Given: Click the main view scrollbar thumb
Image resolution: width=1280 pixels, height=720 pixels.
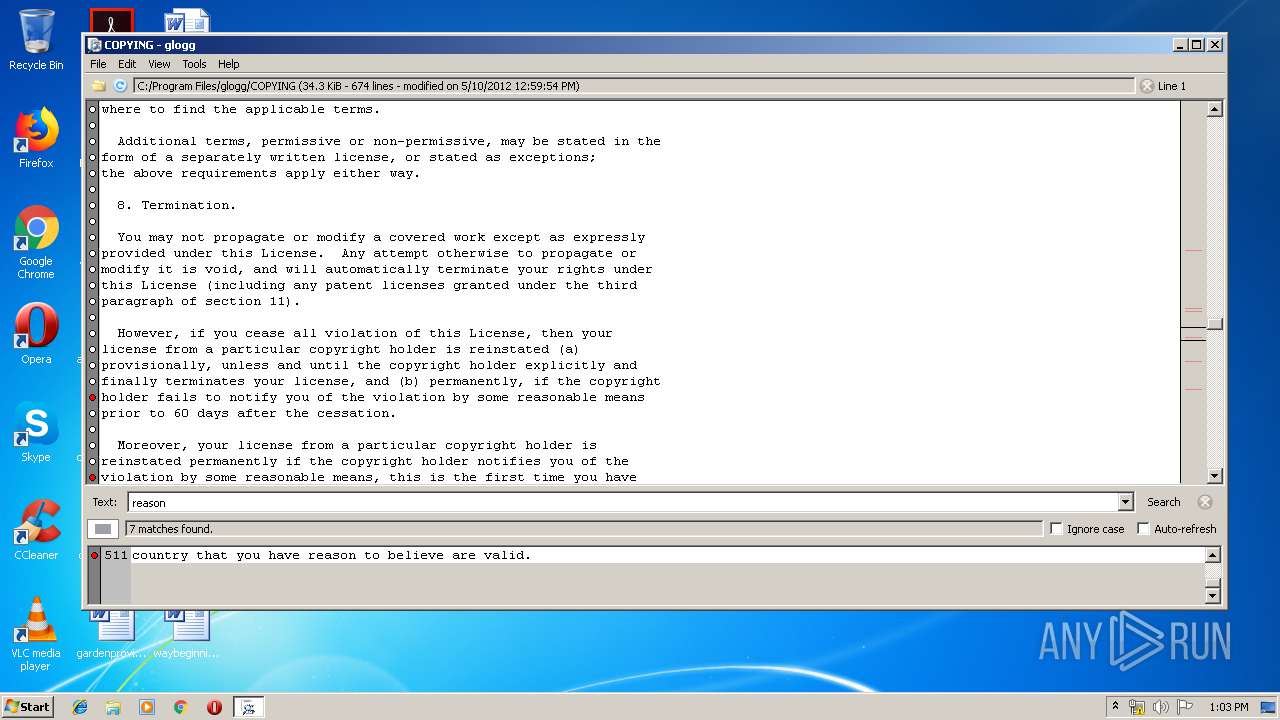Looking at the screenshot, I should [1215, 324].
